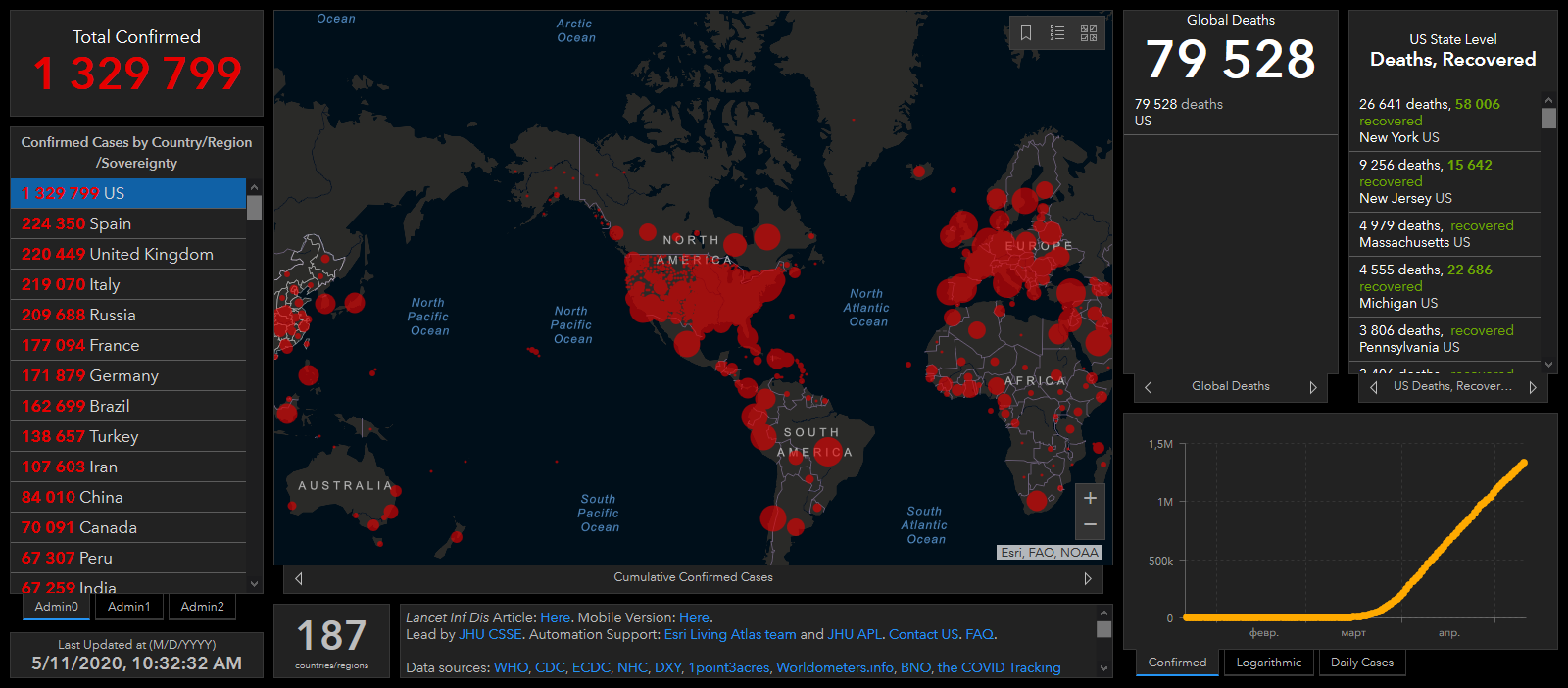Select the Logarithmic chart tab
Viewport: 1568px width, 688px height.
pyautogui.click(x=1268, y=663)
